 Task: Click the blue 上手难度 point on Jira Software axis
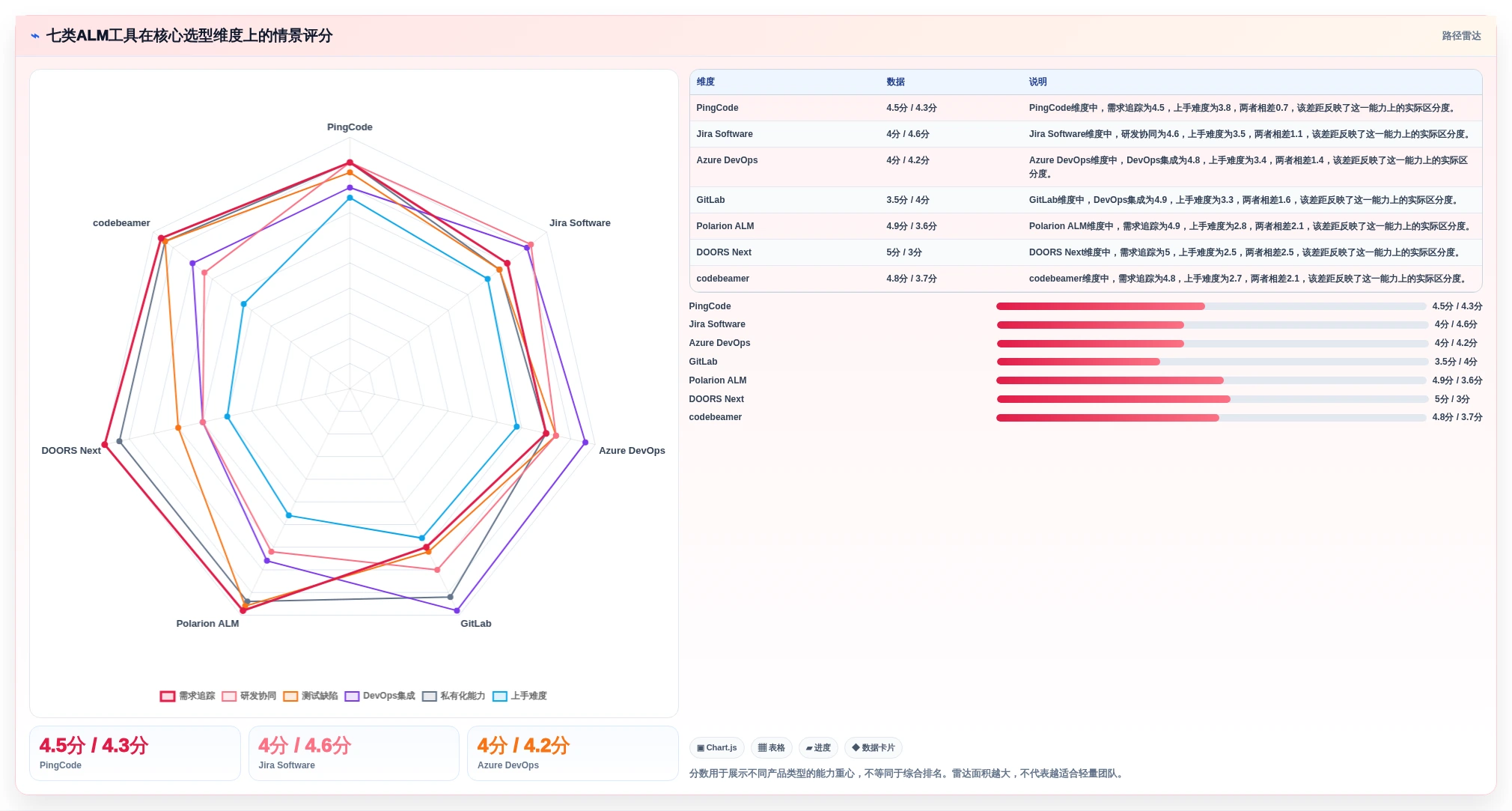[x=488, y=279]
